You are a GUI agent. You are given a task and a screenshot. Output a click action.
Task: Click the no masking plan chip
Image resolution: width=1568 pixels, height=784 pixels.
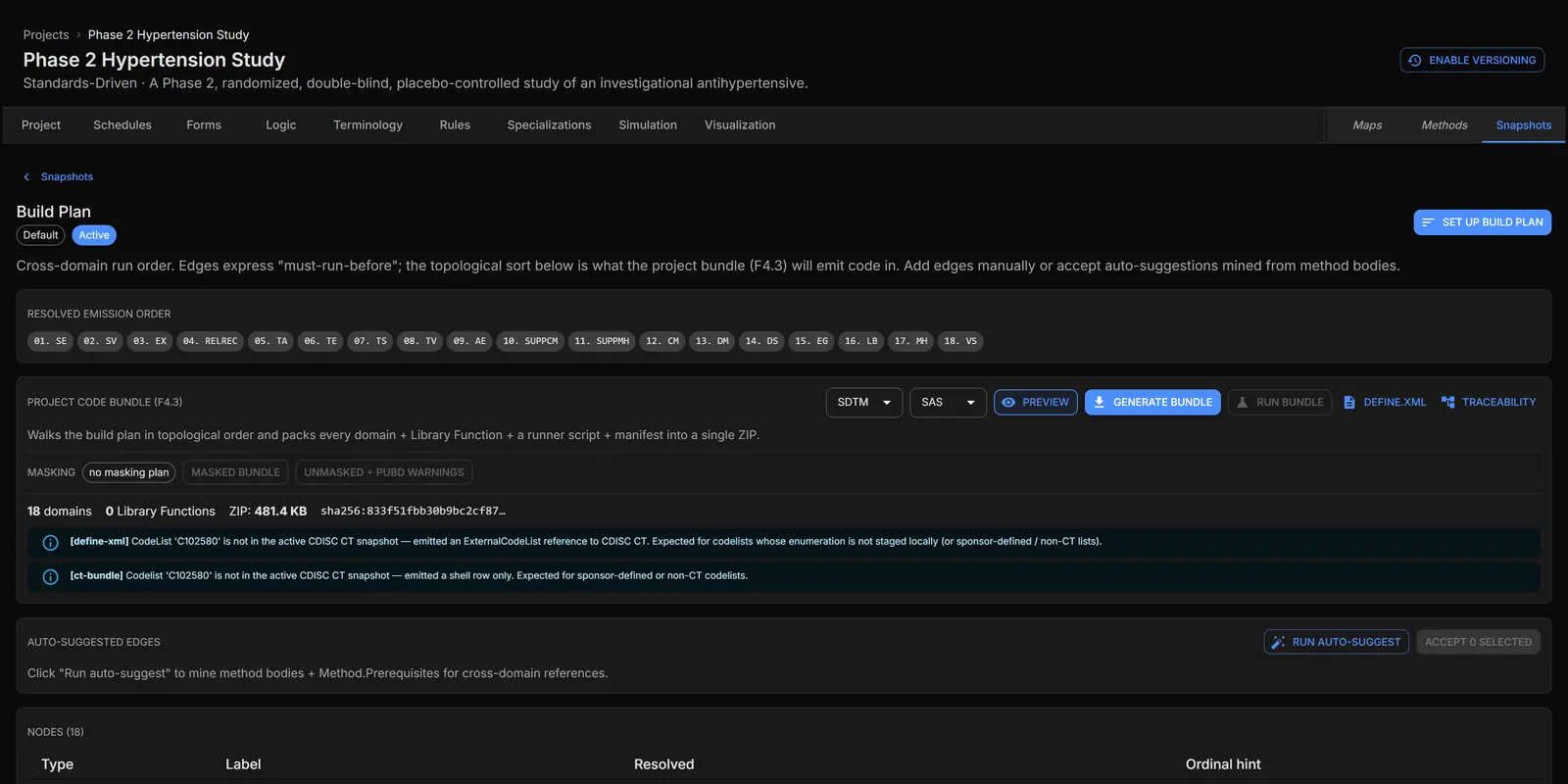point(128,472)
